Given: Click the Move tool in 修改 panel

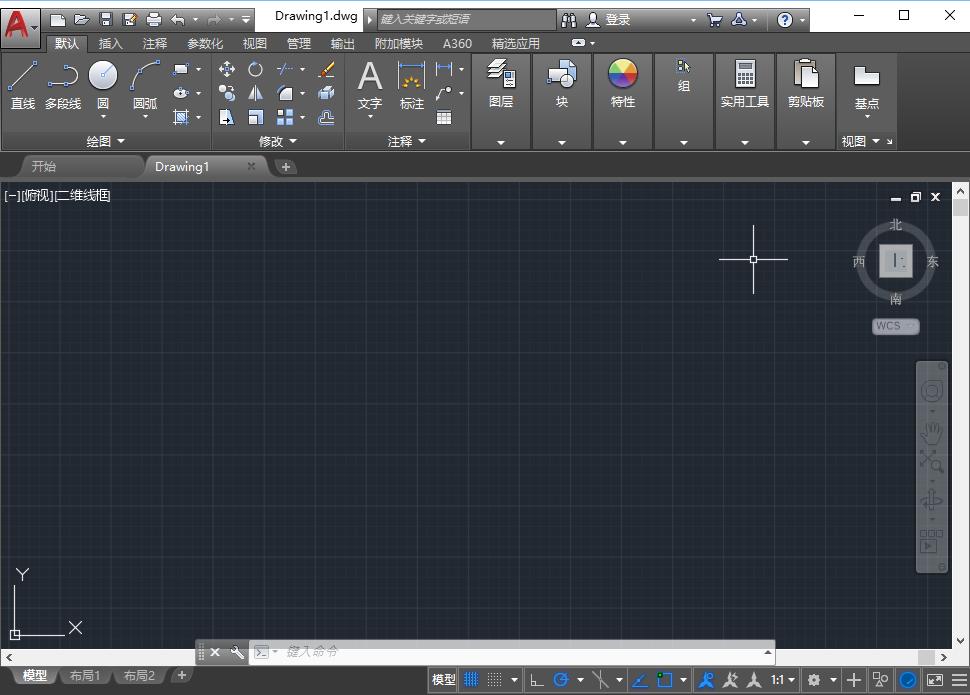Looking at the screenshot, I should (227, 69).
